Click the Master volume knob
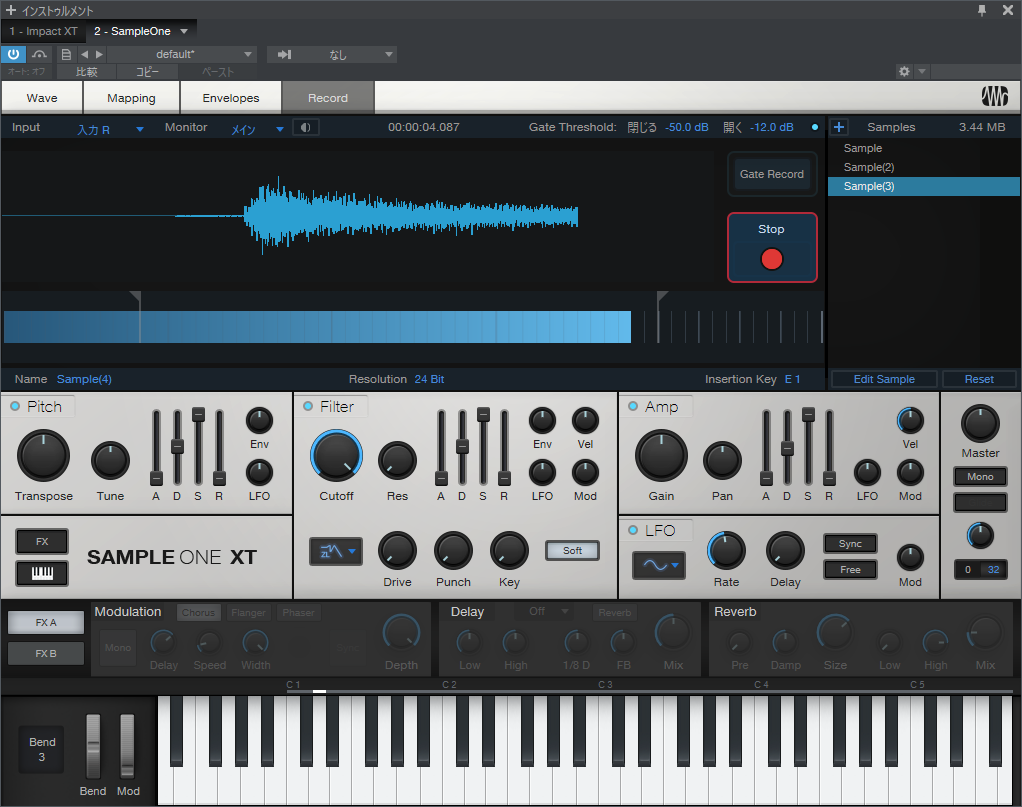The width and height of the screenshot is (1022, 807). [x=980, y=423]
